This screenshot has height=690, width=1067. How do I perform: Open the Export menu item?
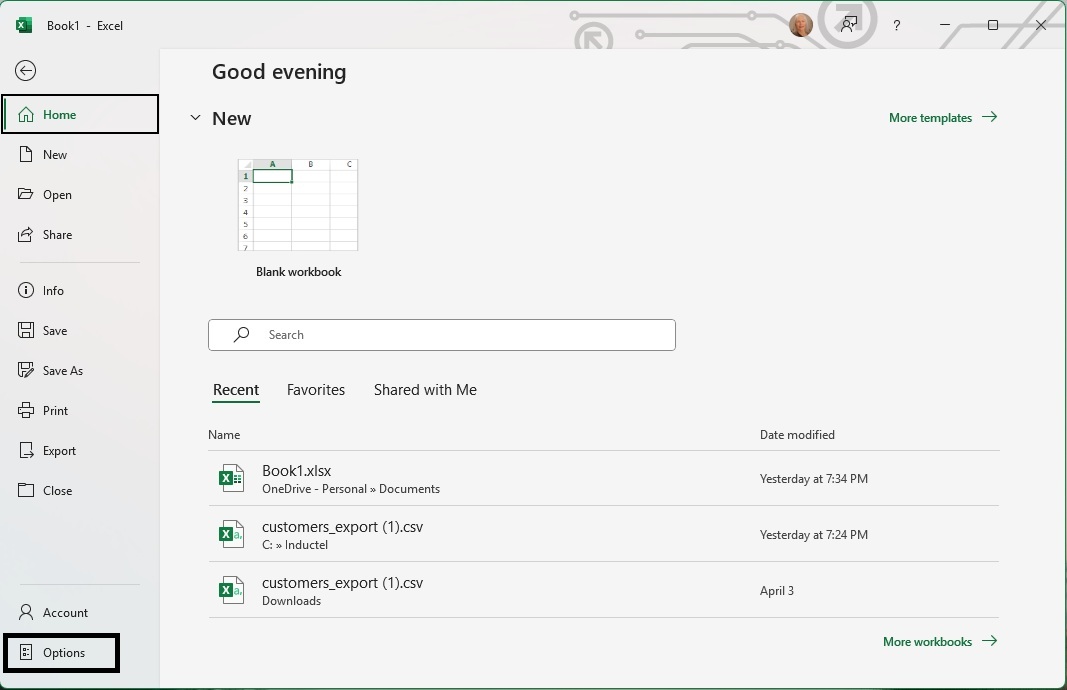pos(59,451)
